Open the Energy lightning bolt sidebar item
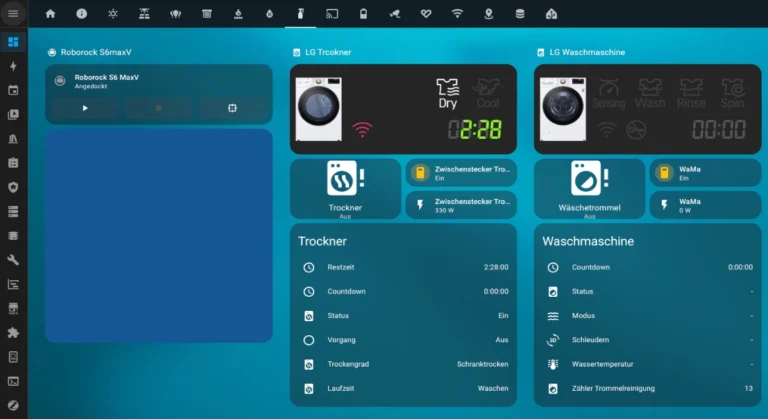768x419 pixels. tap(13, 66)
